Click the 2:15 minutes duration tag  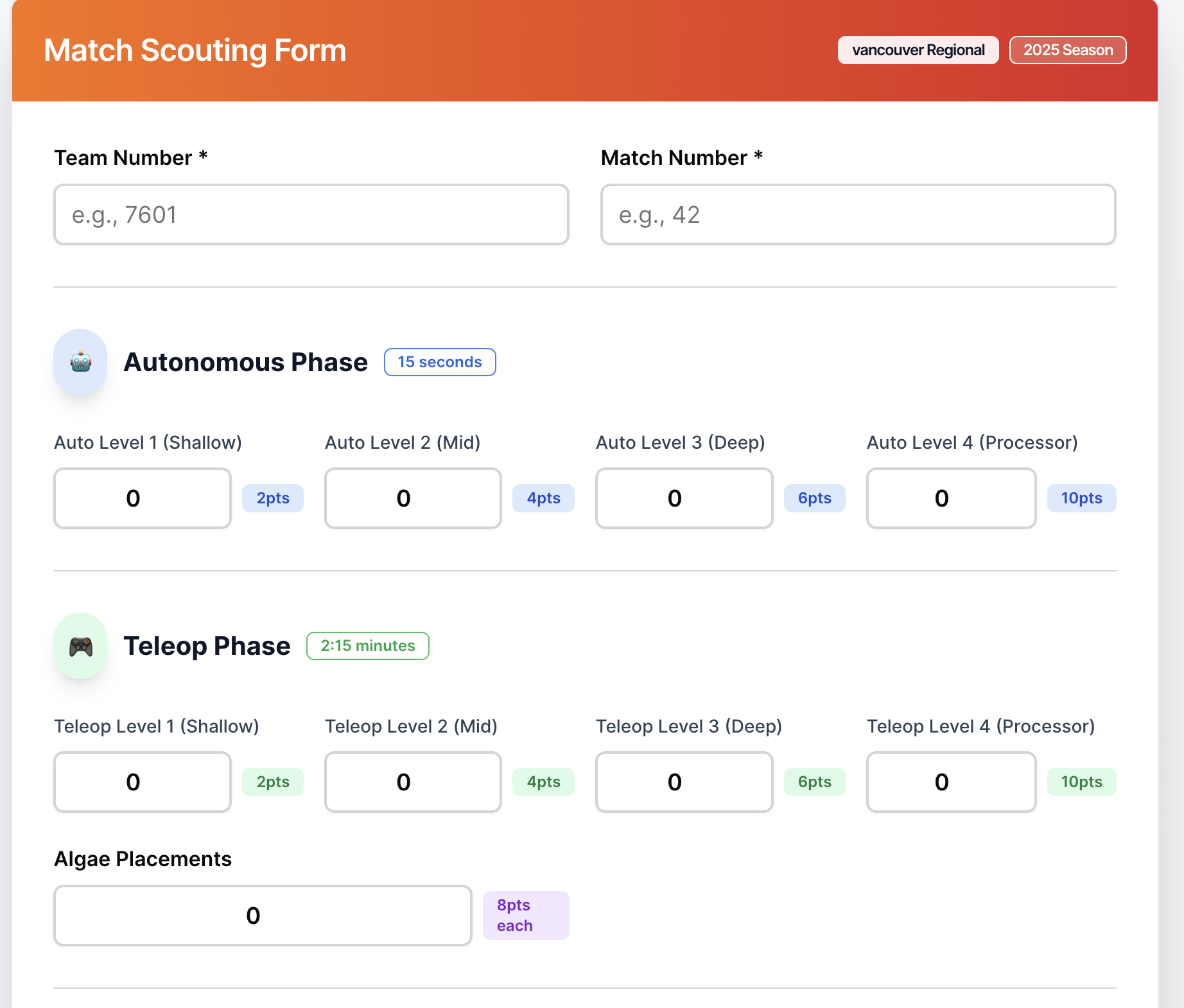click(x=368, y=646)
